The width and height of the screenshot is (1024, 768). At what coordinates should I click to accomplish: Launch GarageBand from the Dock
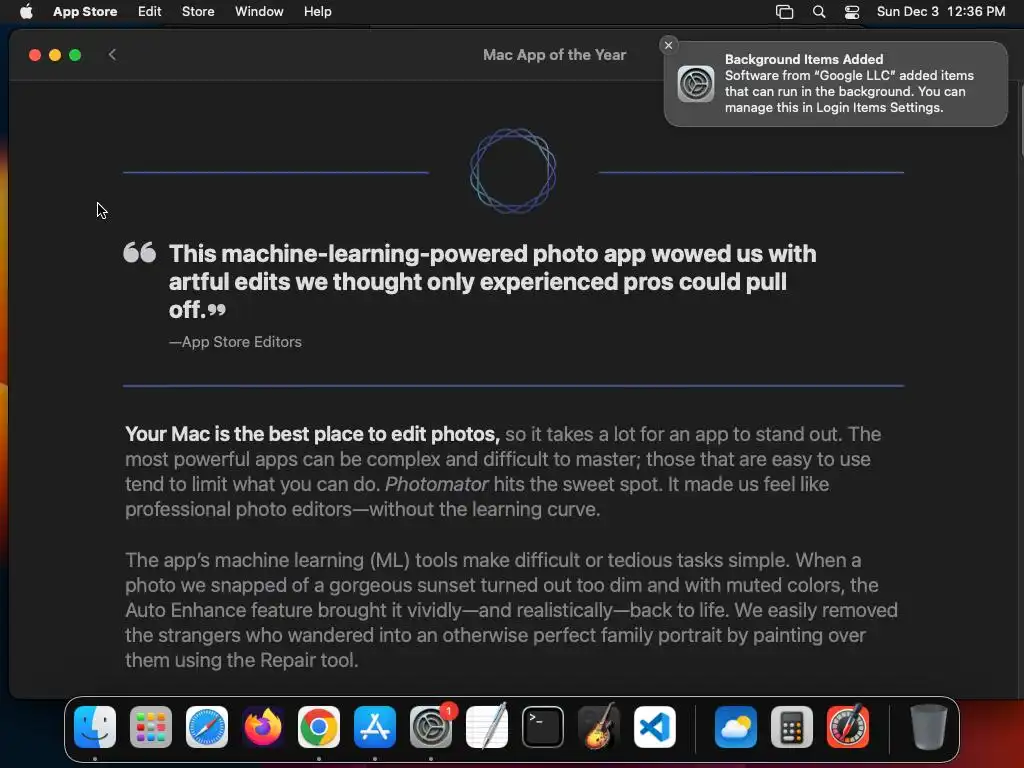click(599, 726)
